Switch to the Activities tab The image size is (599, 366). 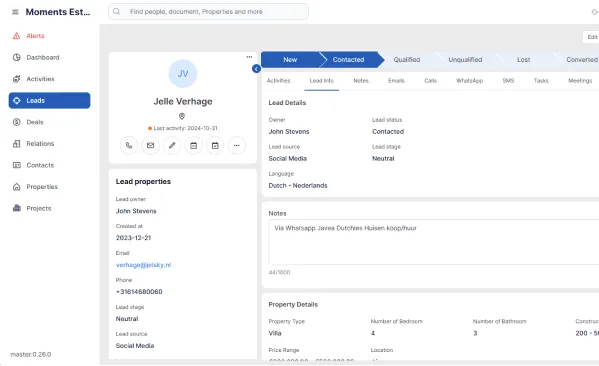(x=278, y=81)
